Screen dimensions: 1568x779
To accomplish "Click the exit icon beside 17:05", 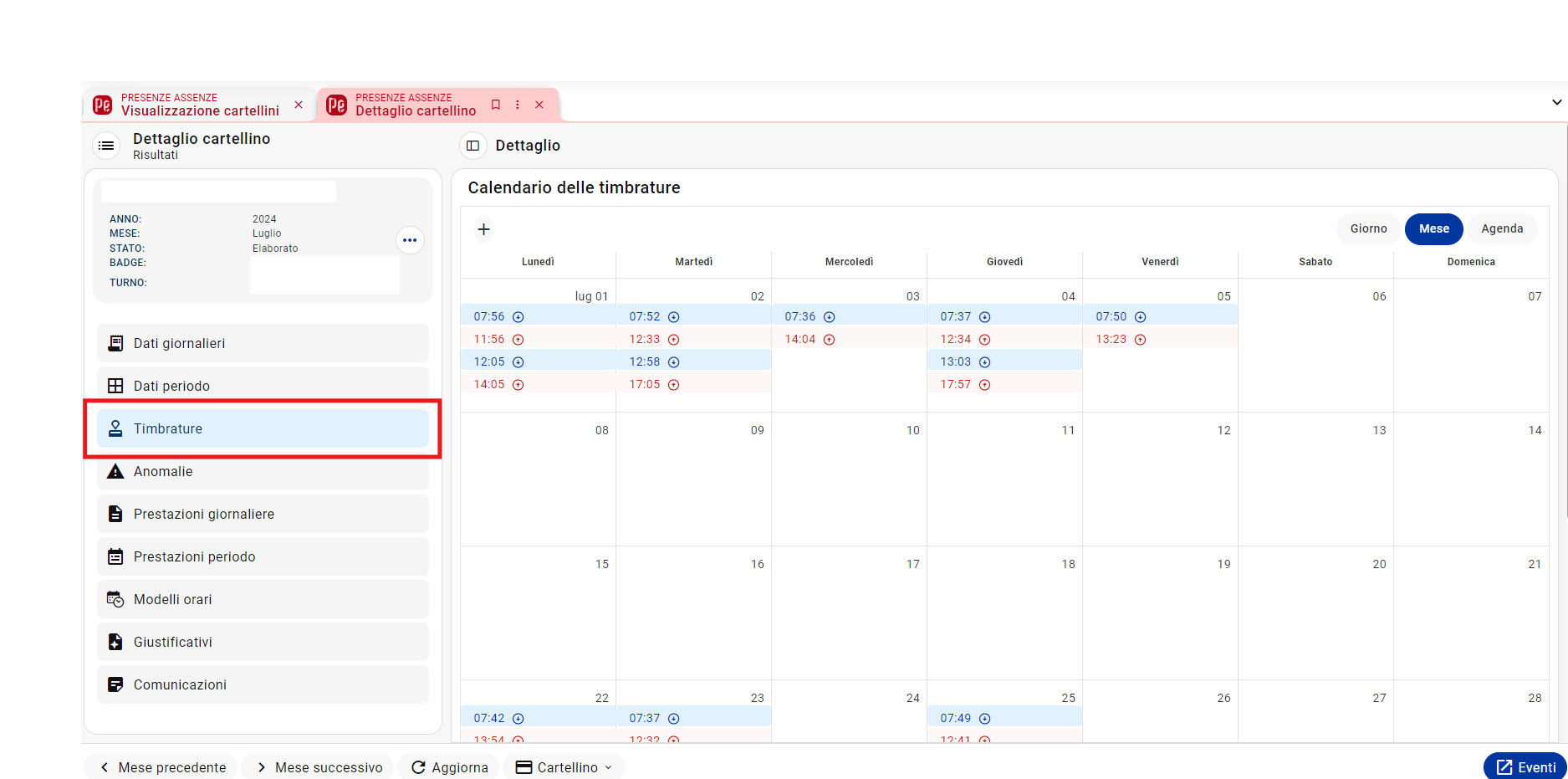I will [x=674, y=385].
